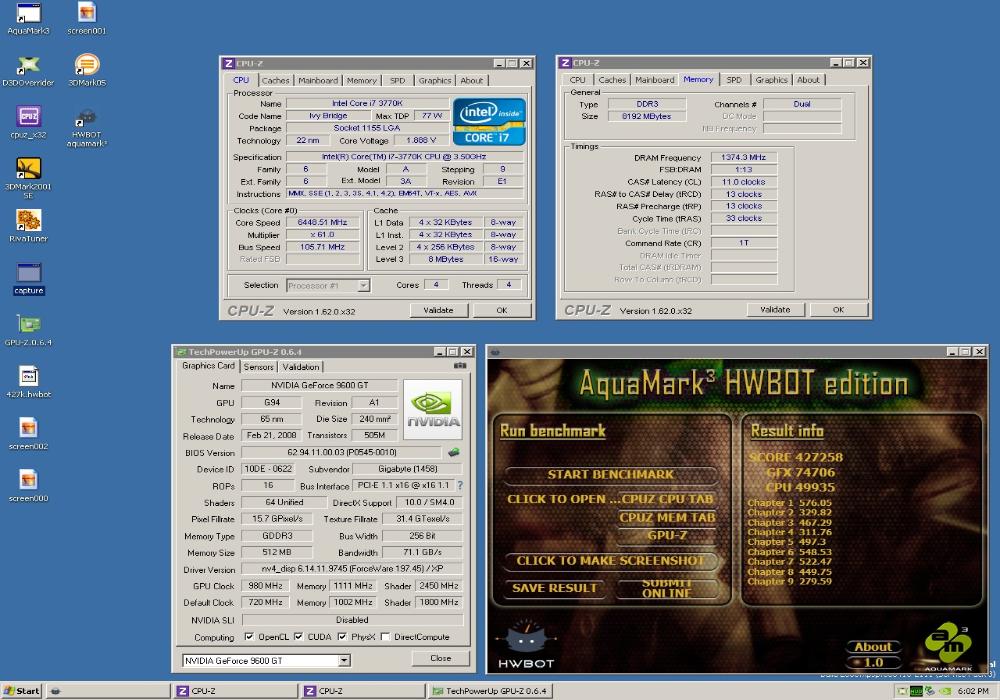
Task: Click SUBMIT ONLINE in AquaMark
Action: tap(666, 588)
